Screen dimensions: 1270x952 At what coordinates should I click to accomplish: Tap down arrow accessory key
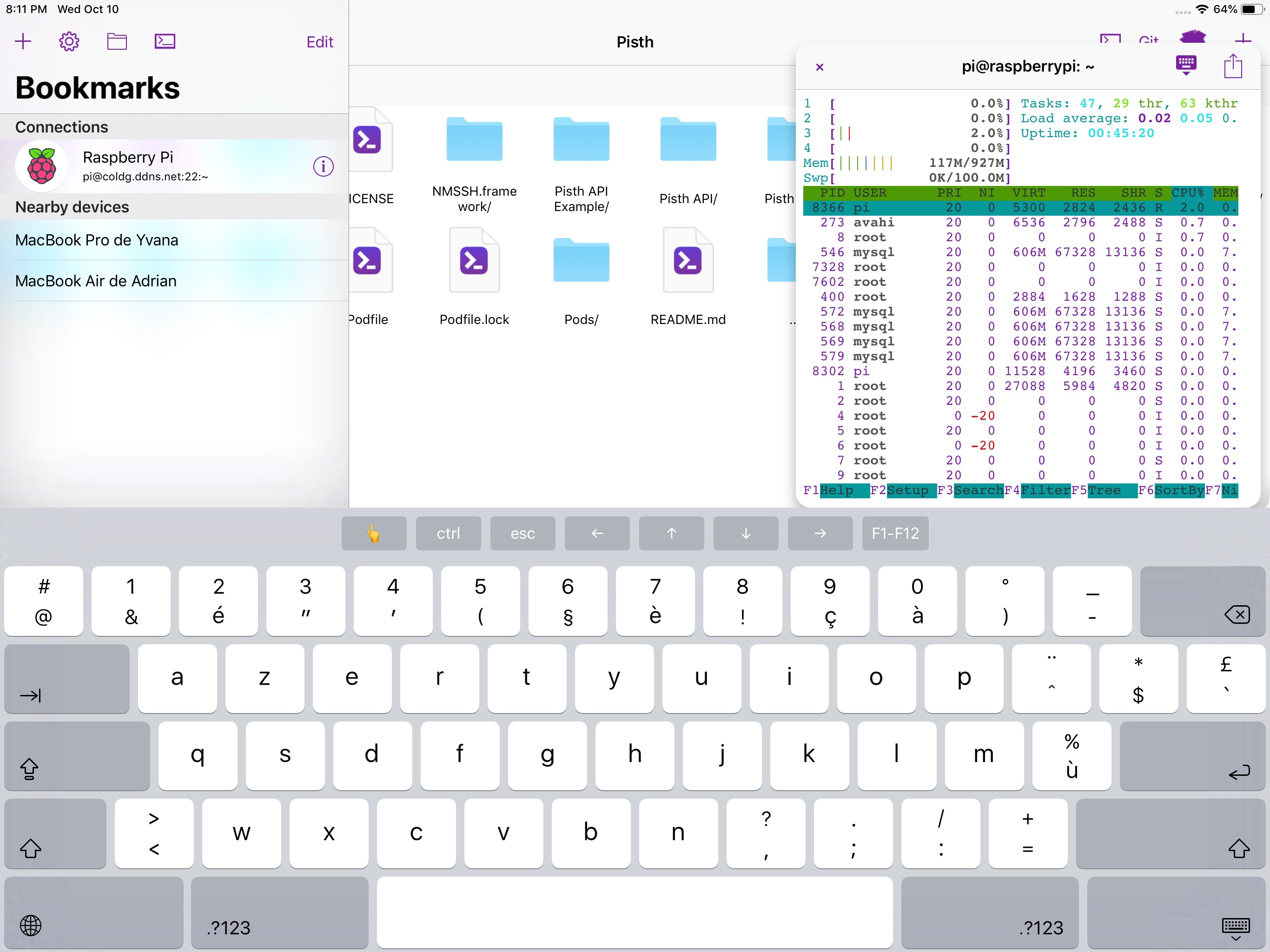[746, 534]
